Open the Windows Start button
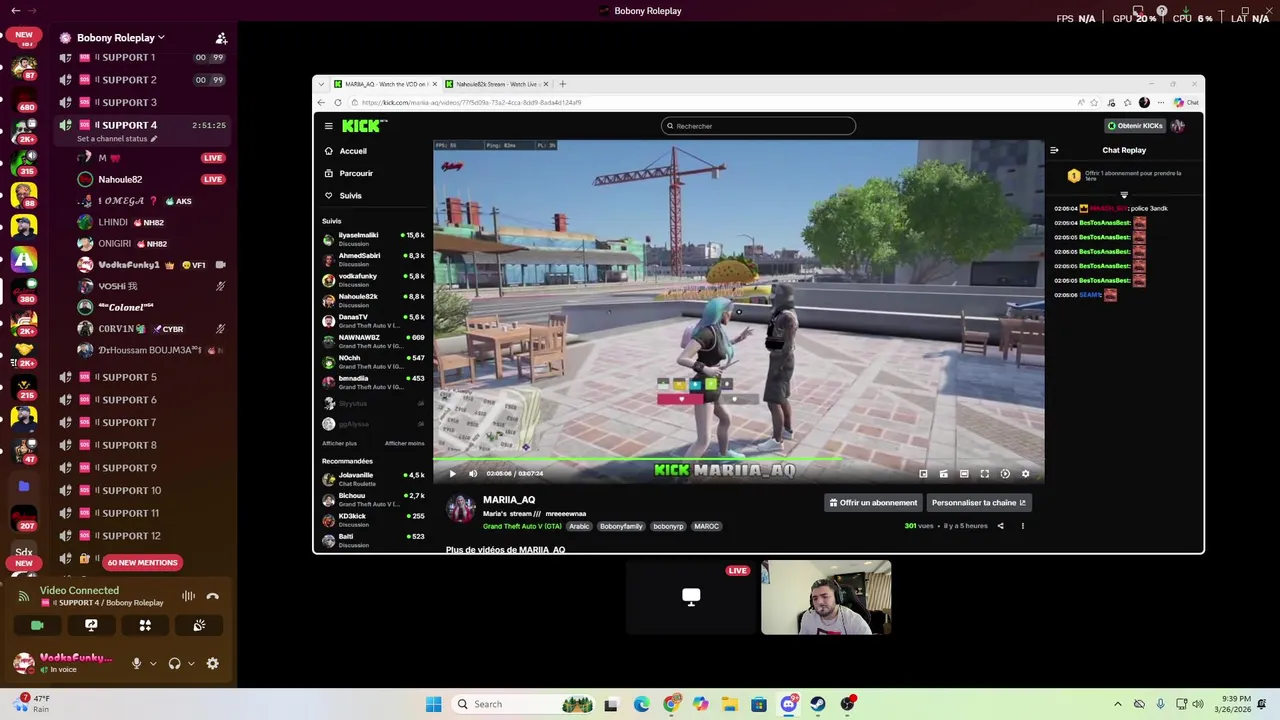 coord(433,704)
